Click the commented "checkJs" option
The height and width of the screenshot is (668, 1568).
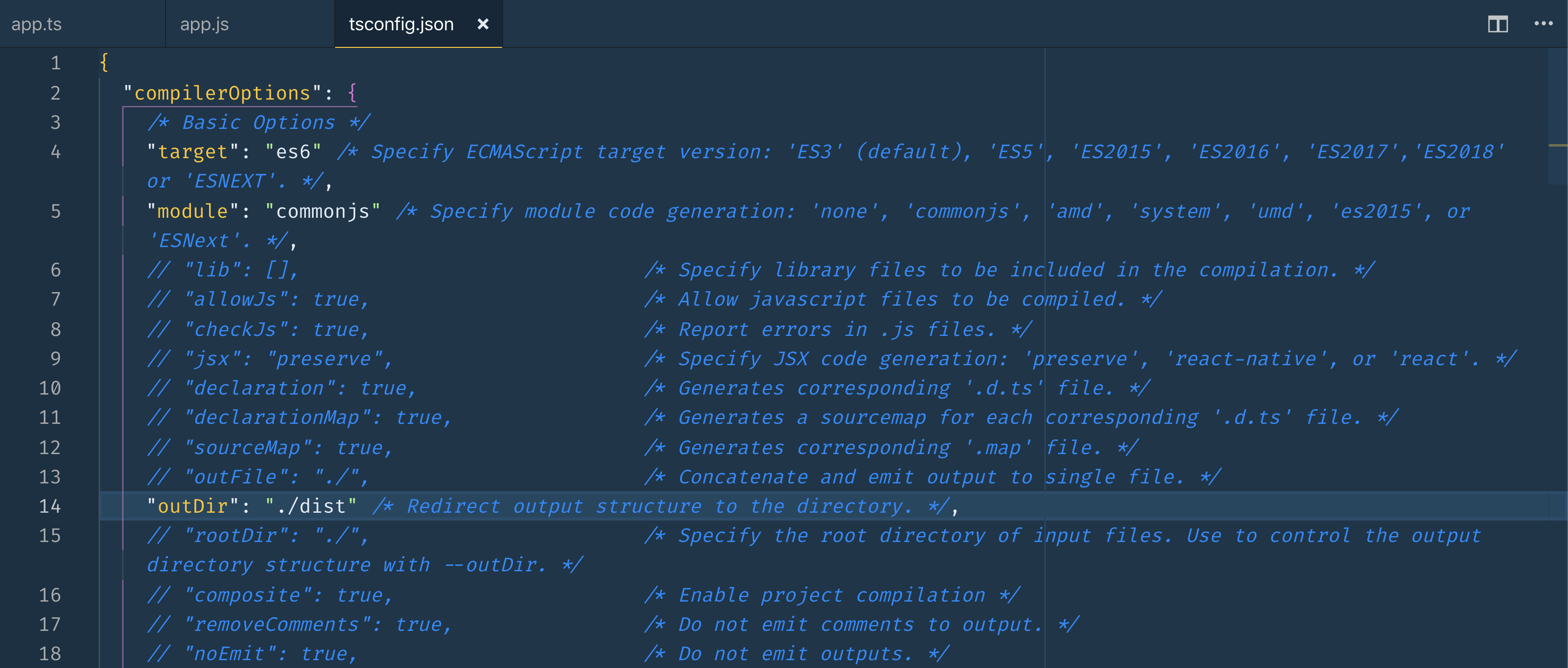[x=258, y=330]
